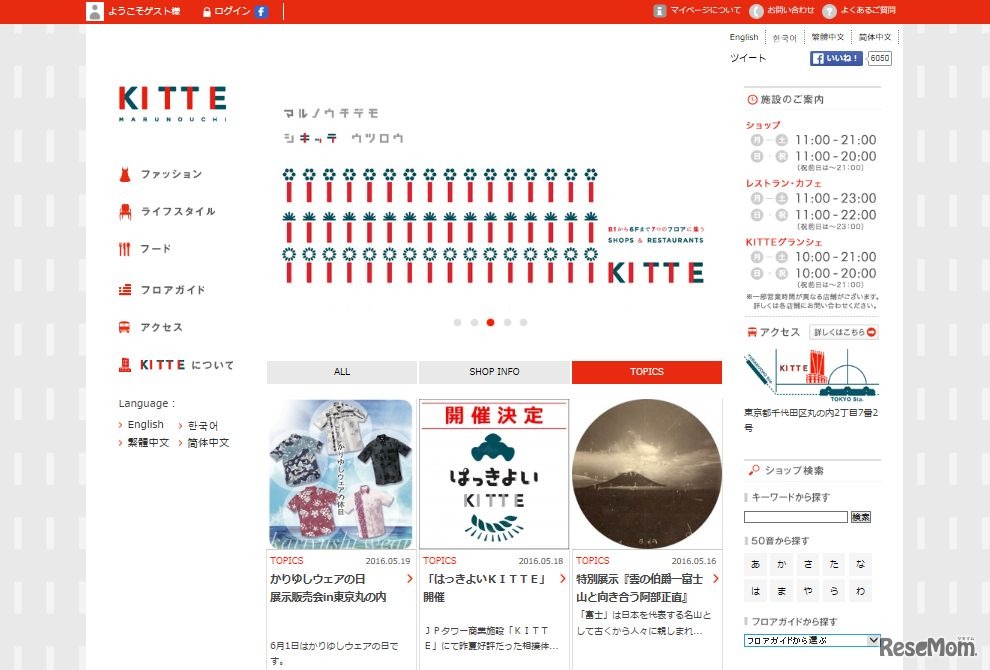This screenshot has width=990, height=670.
Task: Open the My Page info icon
Action: coord(659,11)
